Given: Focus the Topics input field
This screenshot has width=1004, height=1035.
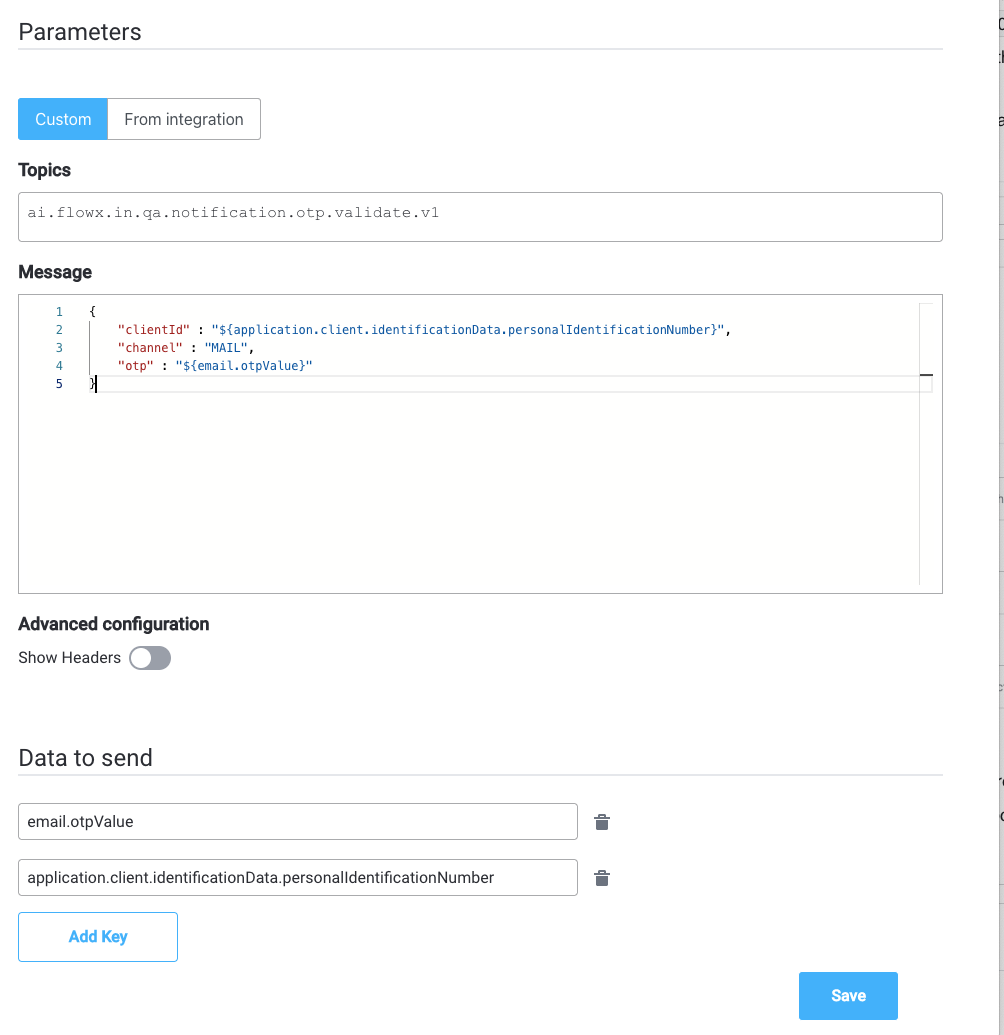Looking at the screenshot, I should [480, 217].
